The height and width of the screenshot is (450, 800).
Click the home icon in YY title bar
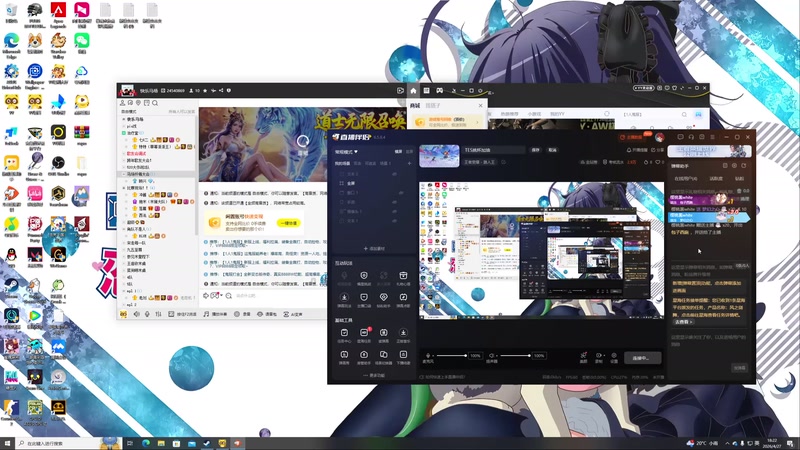point(413,91)
